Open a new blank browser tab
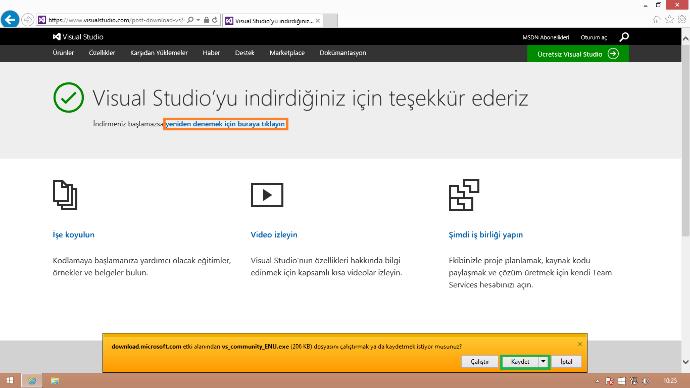 pos(330,20)
